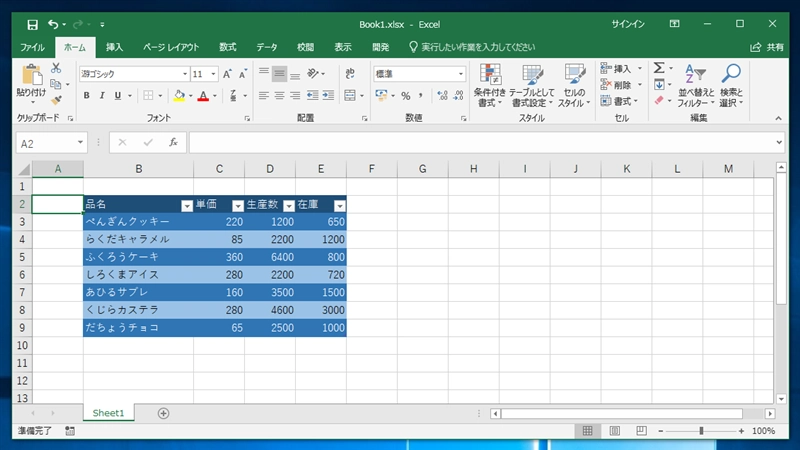Switch to the 表示 tab
The width and height of the screenshot is (800, 450).
tap(343, 47)
